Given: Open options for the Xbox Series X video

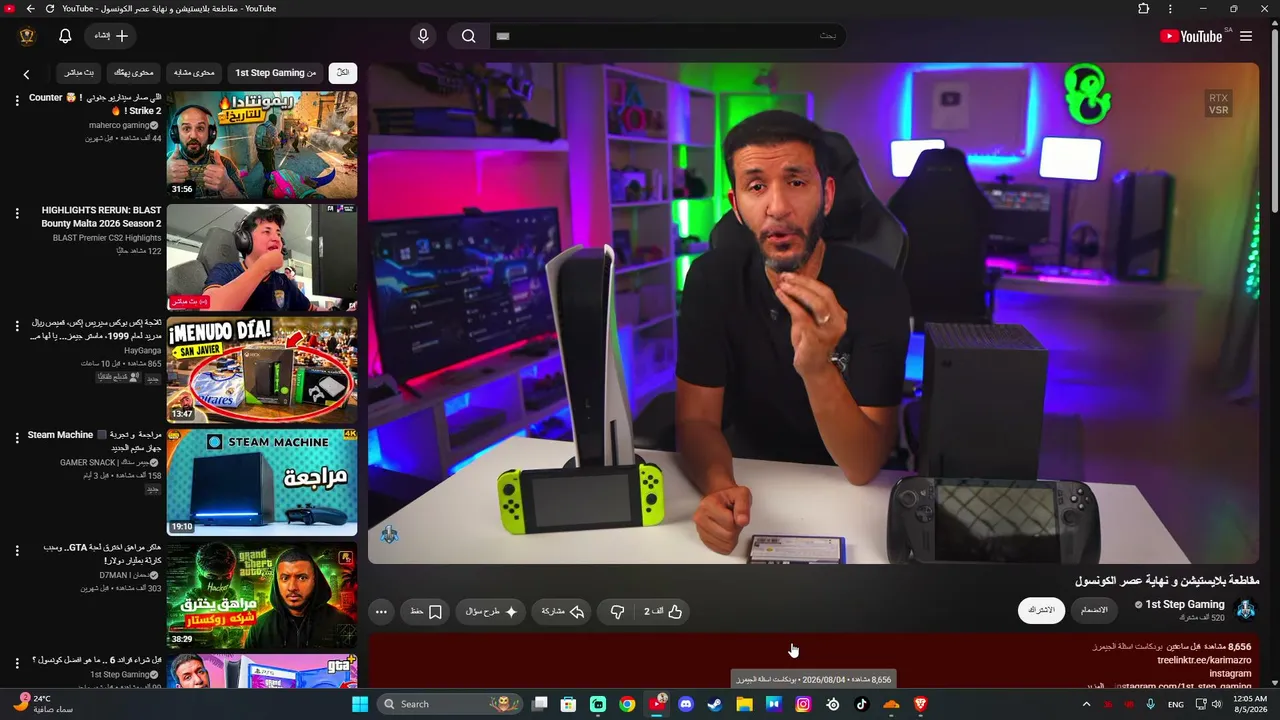Looking at the screenshot, I should [x=17, y=326].
